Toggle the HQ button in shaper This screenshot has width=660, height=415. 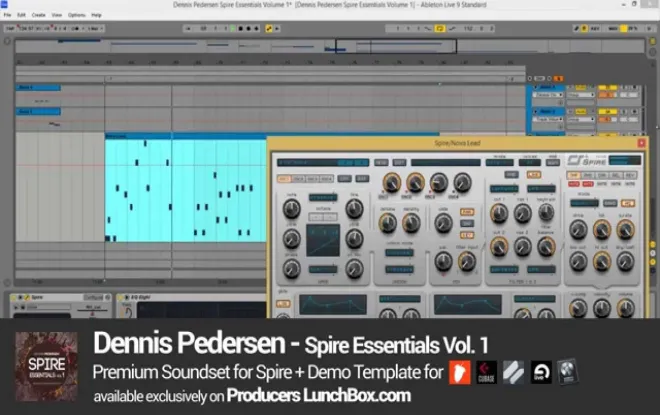pyautogui.click(x=628, y=203)
